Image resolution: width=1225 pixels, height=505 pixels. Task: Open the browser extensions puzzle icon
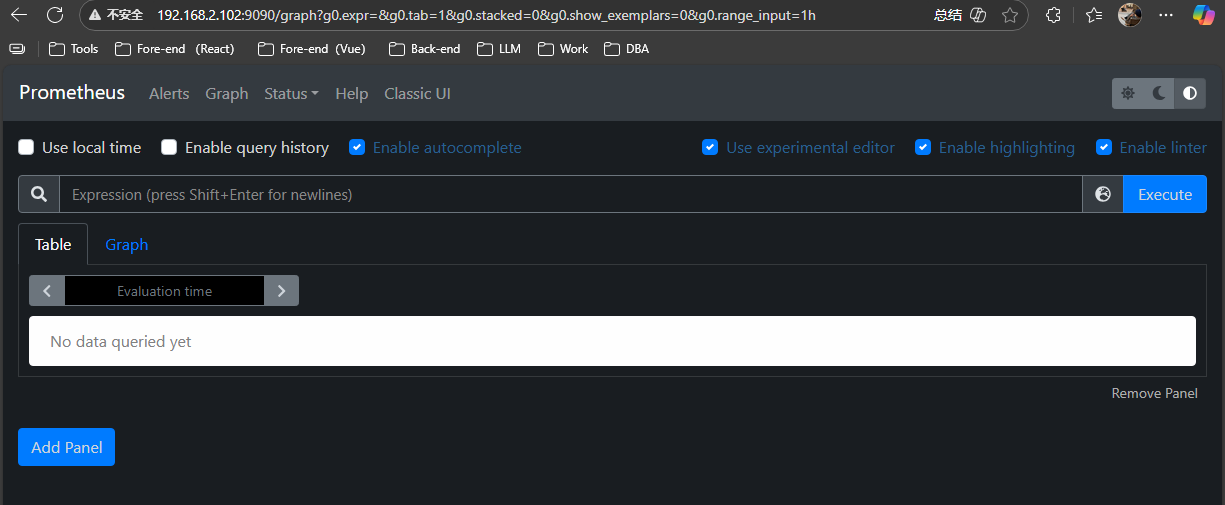(x=1053, y=15)
